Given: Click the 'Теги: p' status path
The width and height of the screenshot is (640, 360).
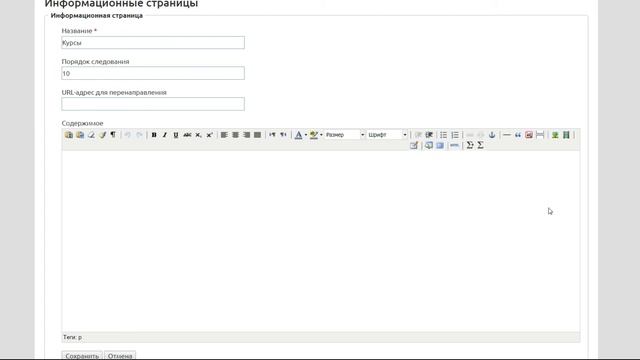Looking at the screenshot, I should (73, 337).
